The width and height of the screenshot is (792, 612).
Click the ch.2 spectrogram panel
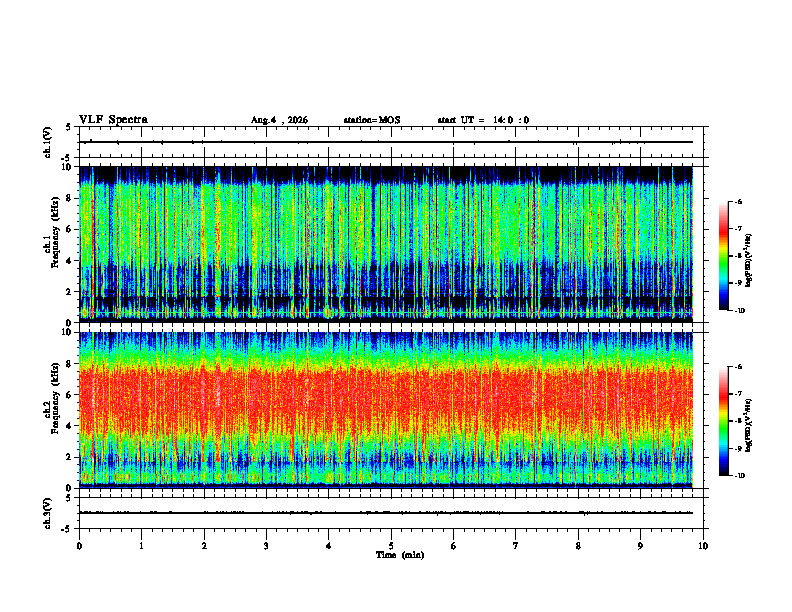coord(385,410)
